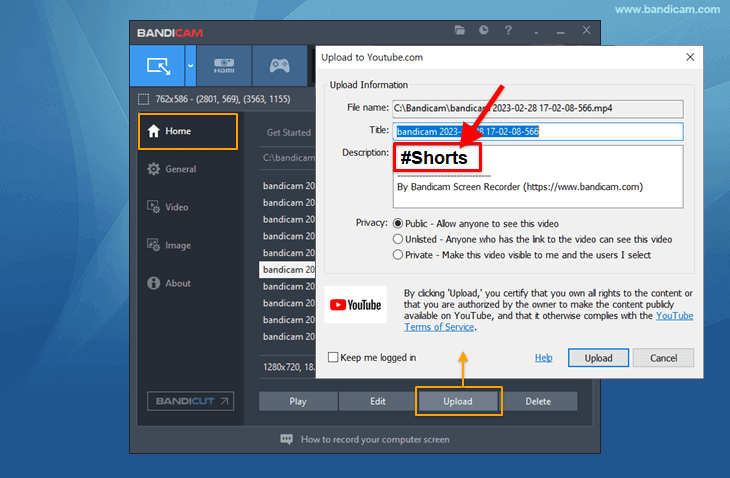Enable Keep me logged in checkbox

[333, 357]
